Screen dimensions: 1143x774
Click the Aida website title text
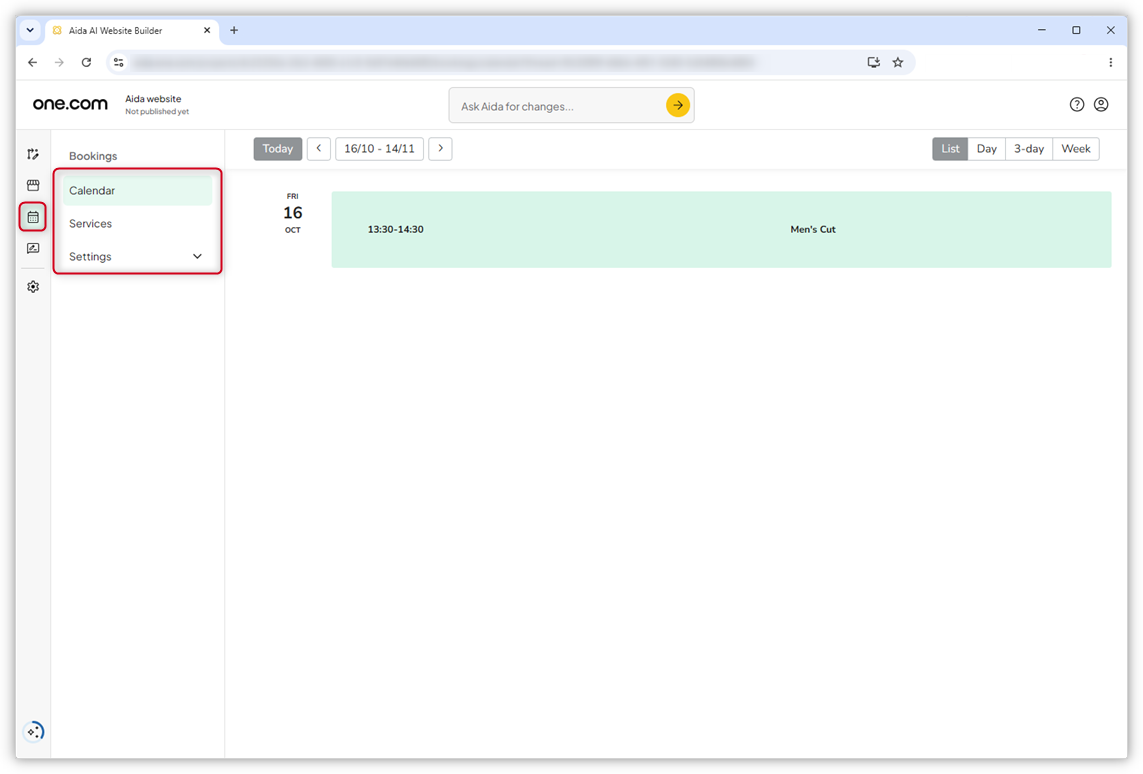coord(153,98)
